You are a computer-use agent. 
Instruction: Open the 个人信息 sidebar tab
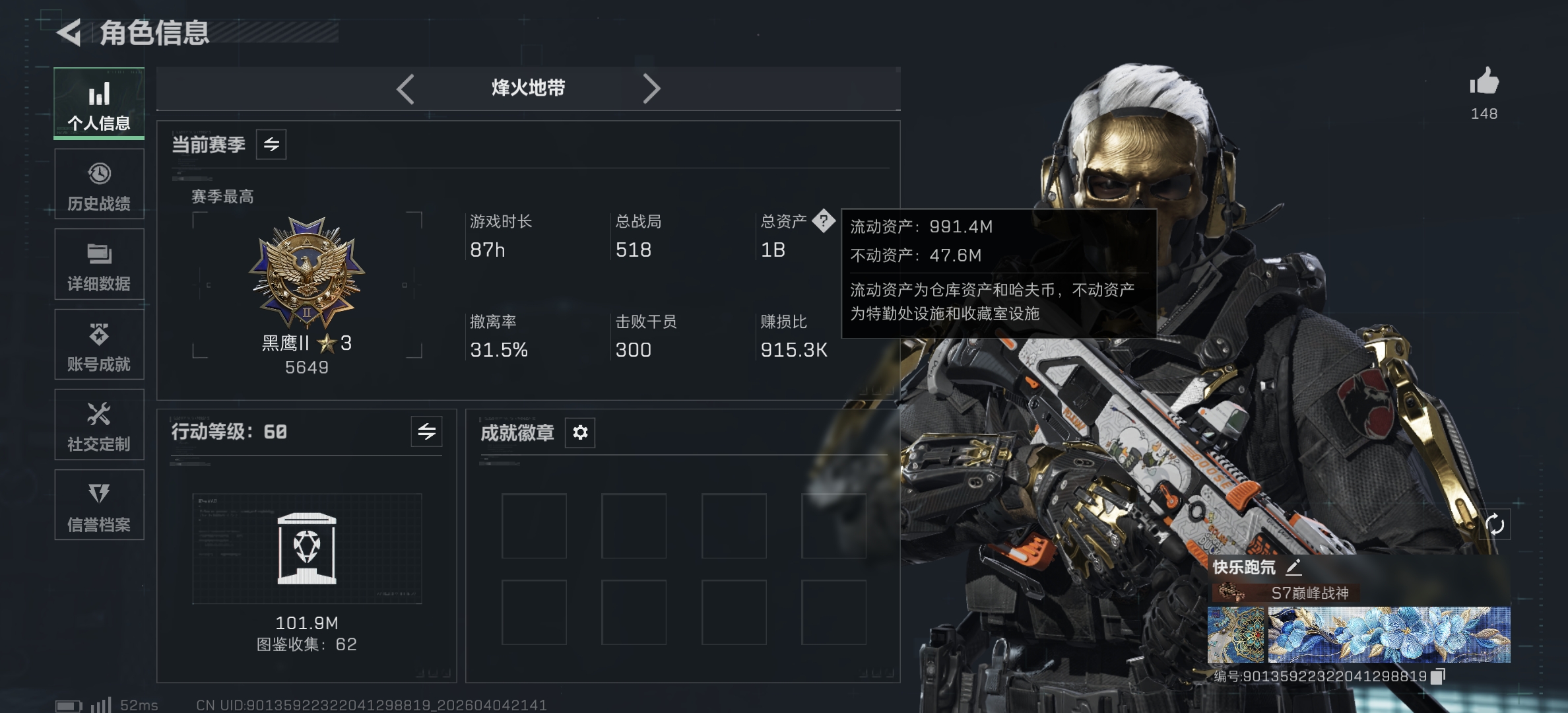click(99, 104)
